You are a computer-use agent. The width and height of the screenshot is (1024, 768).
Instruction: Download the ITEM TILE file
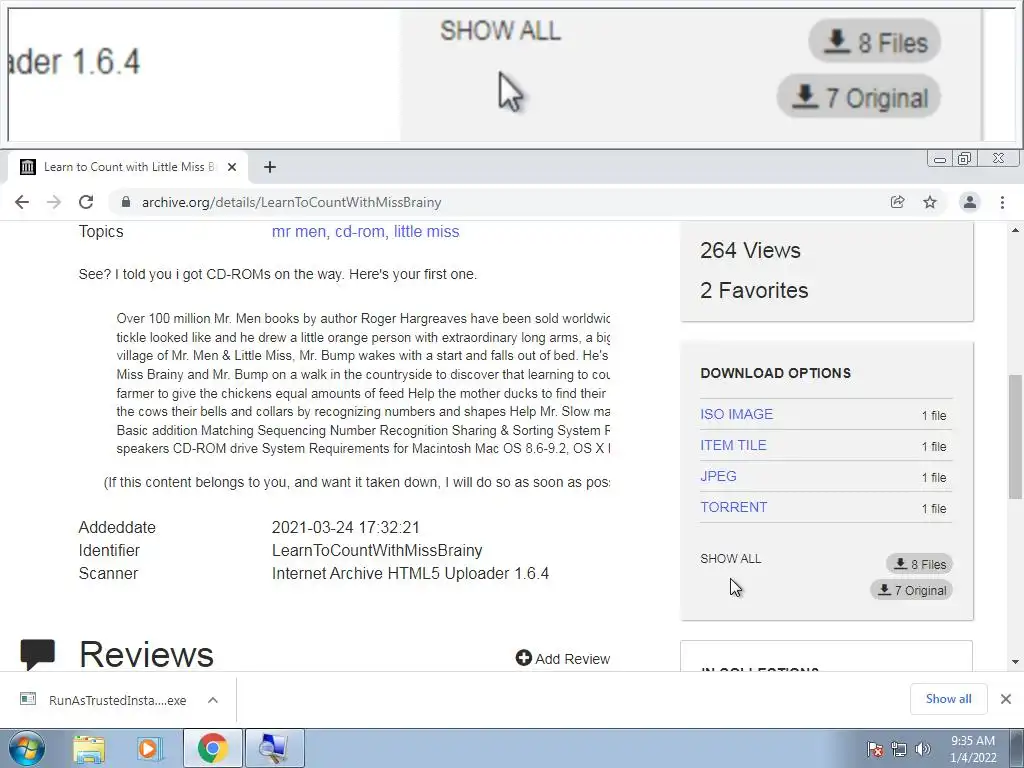coord(733,445)
